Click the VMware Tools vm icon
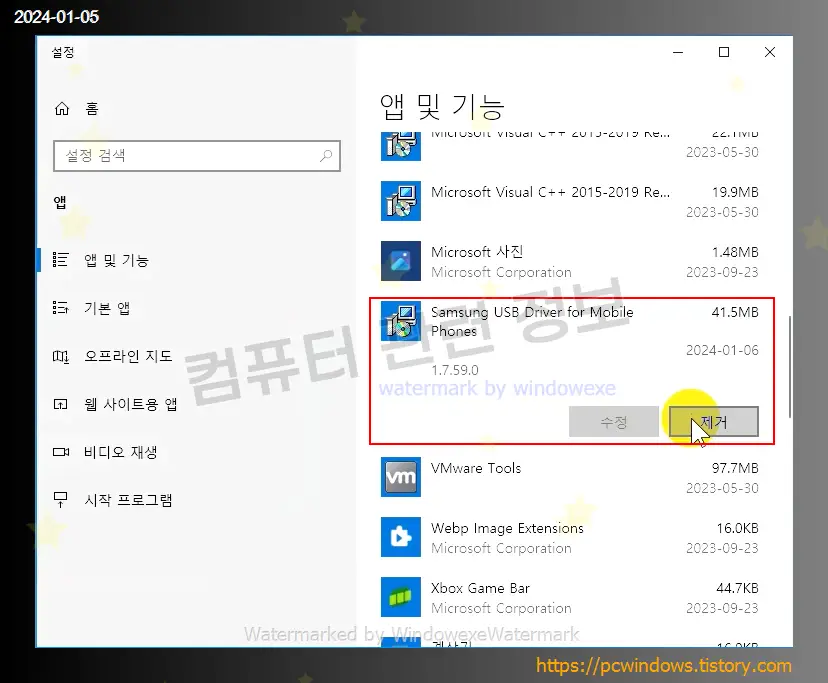828x683 pixels. [401, 477]
